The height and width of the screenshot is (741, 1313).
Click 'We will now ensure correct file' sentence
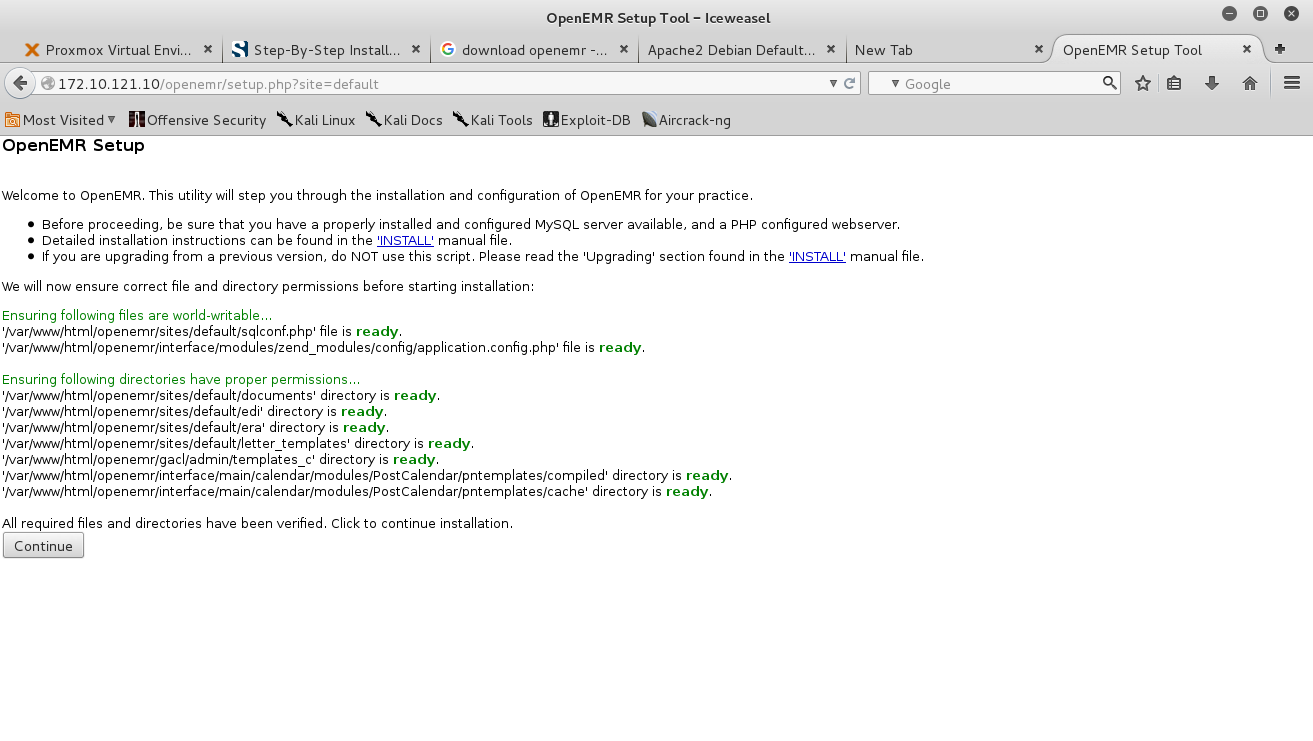tap(268, 287)
